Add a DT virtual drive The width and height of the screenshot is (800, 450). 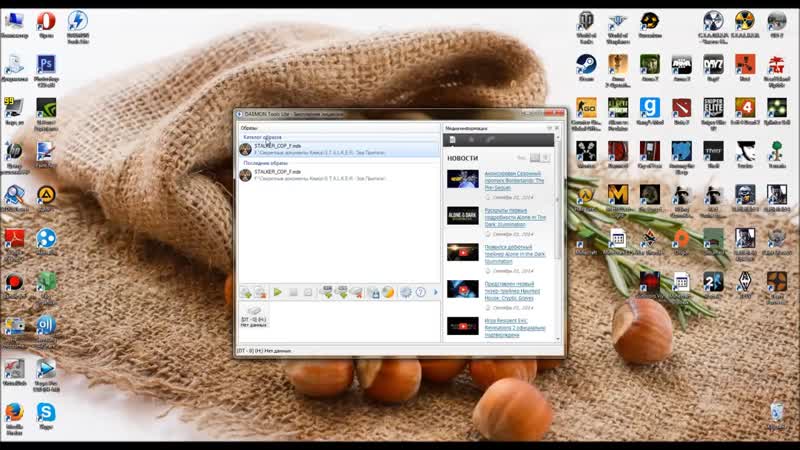pyautogui.click(x=326, y=292)
